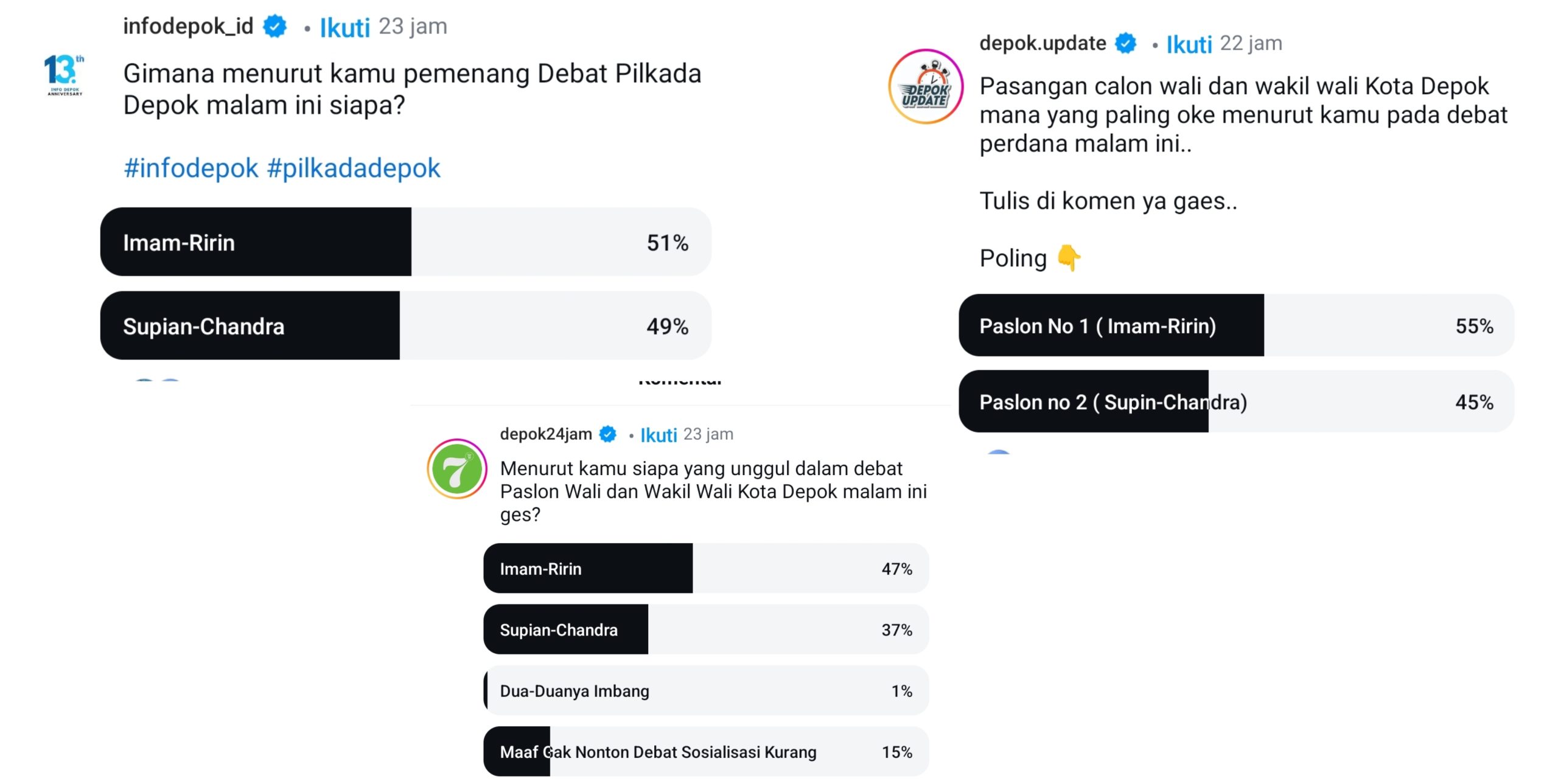Click the 13th anniversary Info Depok logo
1558x784 pixels.
point(63,74)
